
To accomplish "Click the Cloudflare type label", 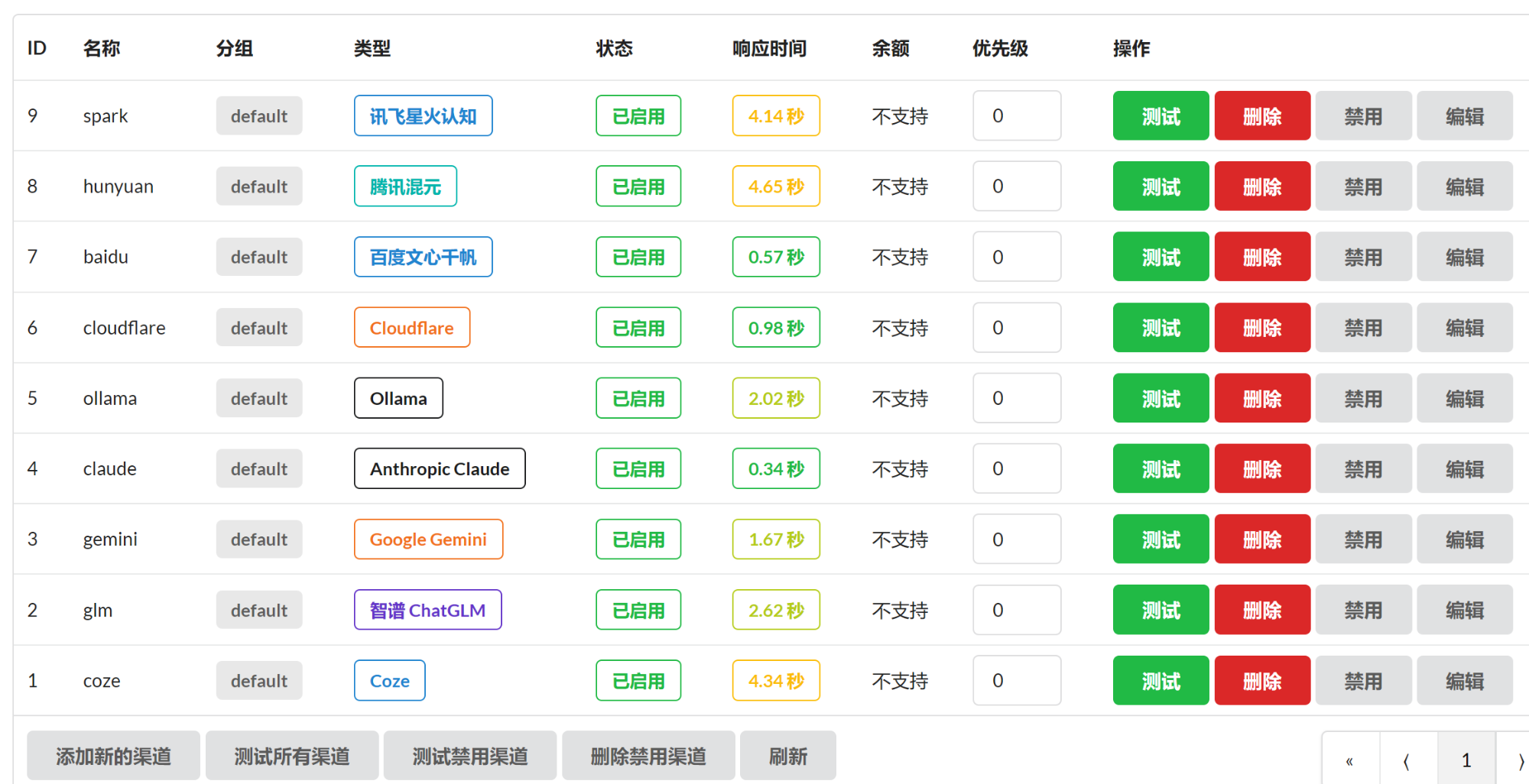I will 412,327.
